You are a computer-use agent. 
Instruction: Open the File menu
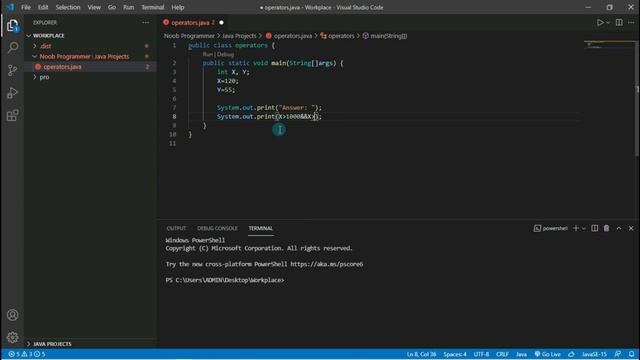(x=26, y=7)
